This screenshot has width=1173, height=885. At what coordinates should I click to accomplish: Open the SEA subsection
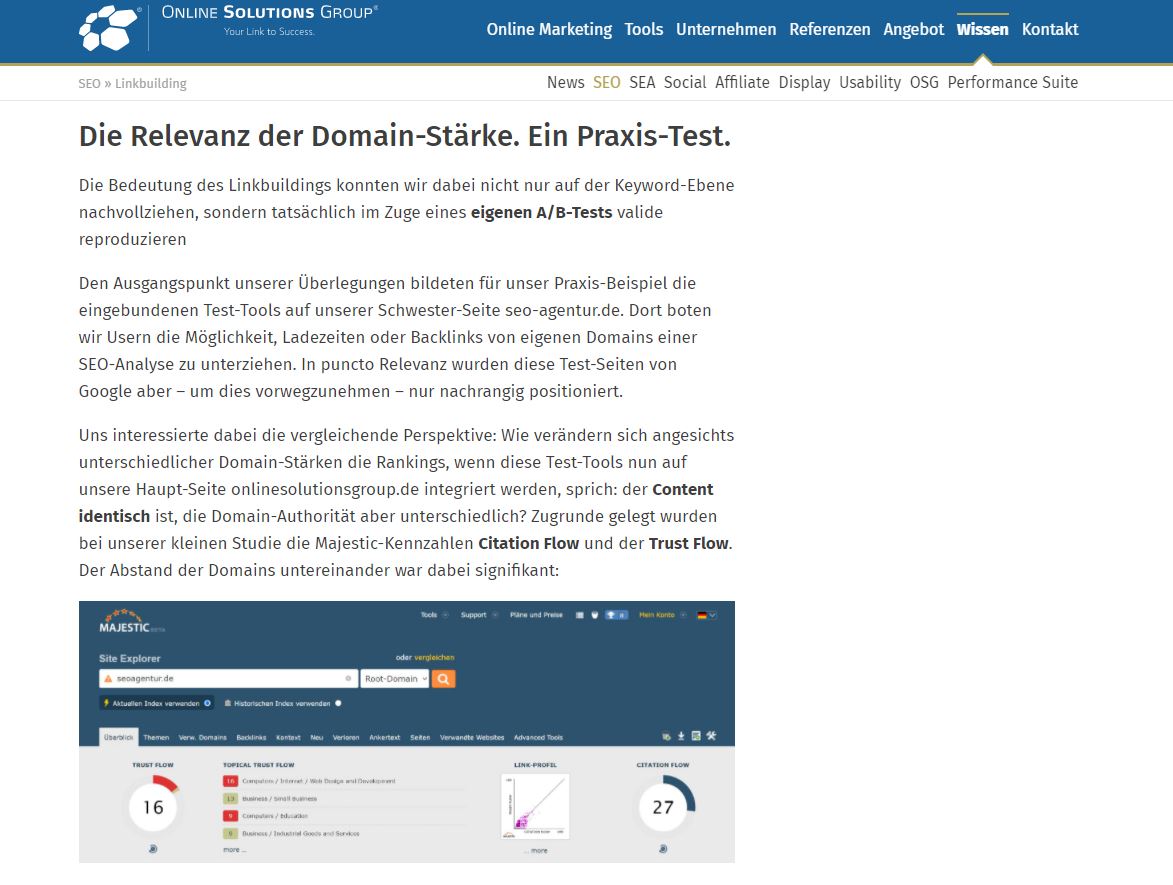[642, 82]
